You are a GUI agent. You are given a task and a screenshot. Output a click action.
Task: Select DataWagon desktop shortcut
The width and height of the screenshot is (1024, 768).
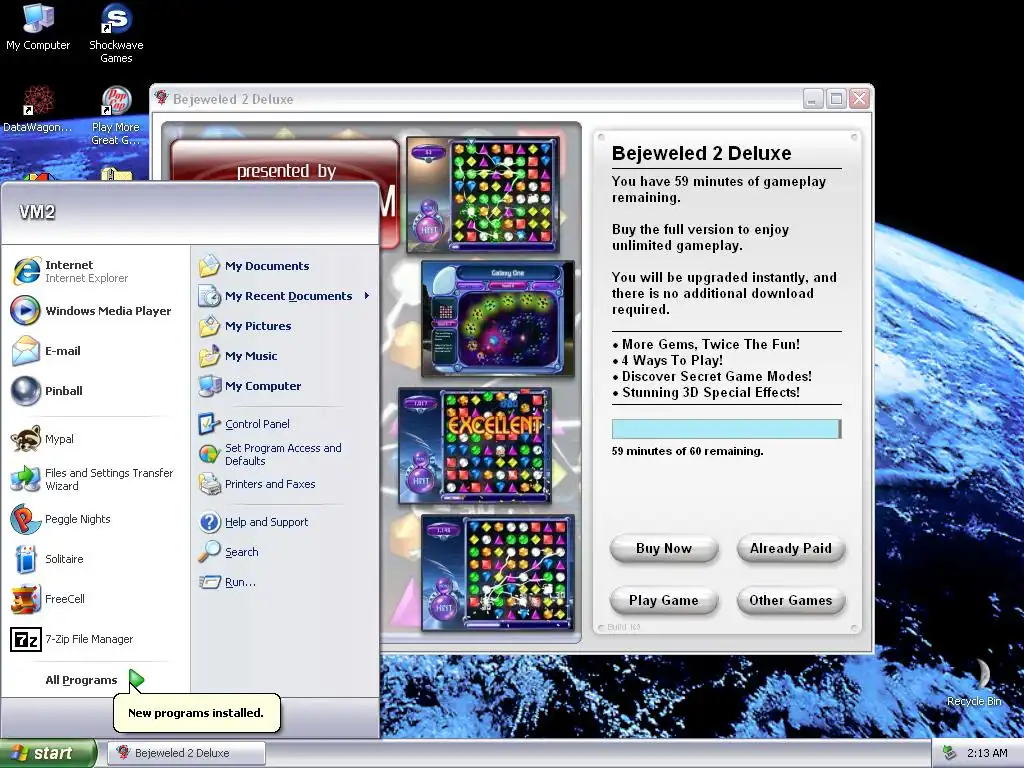pos(37,109)
